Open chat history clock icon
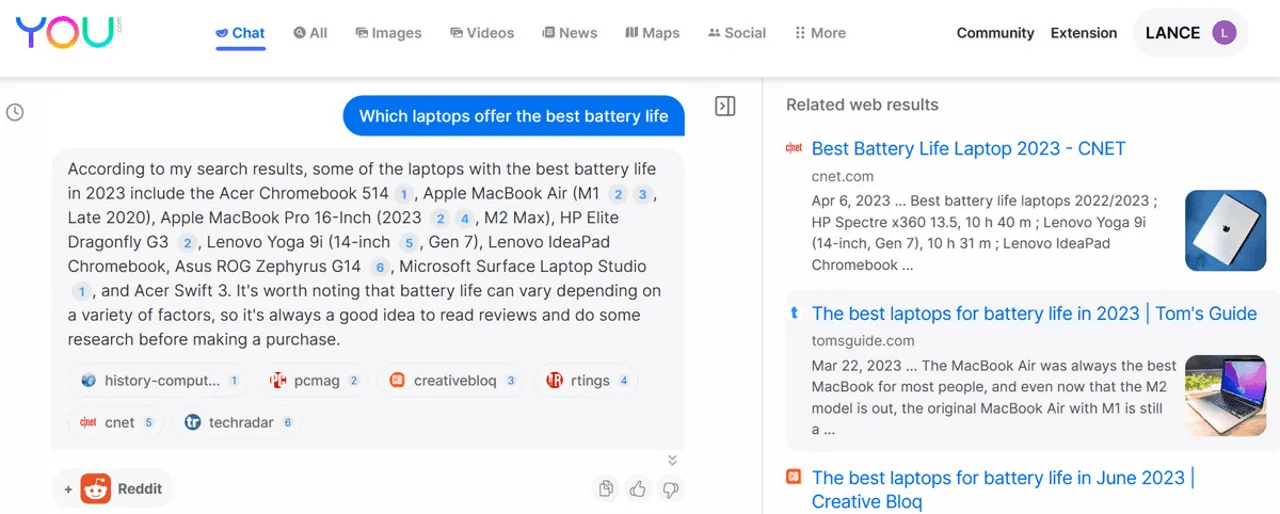 point(15,112)
